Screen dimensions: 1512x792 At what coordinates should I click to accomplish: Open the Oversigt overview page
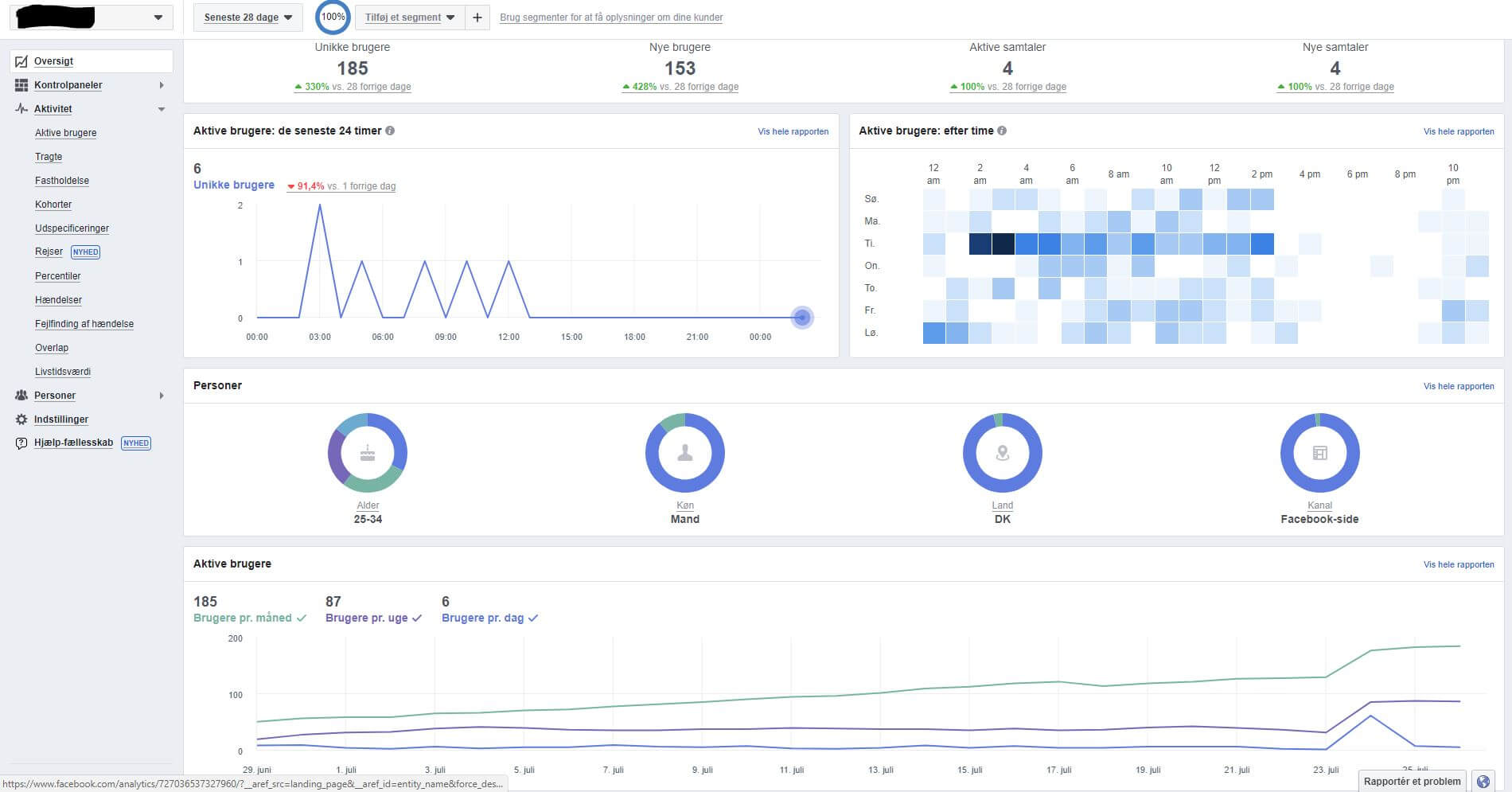tap(92, 61)
